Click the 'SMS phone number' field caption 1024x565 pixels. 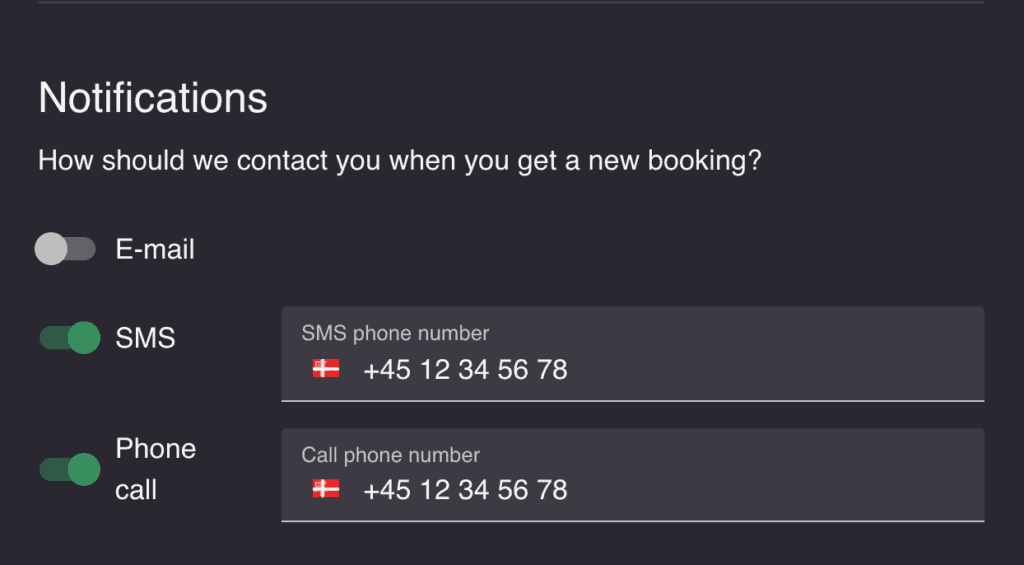coord(395,333)
